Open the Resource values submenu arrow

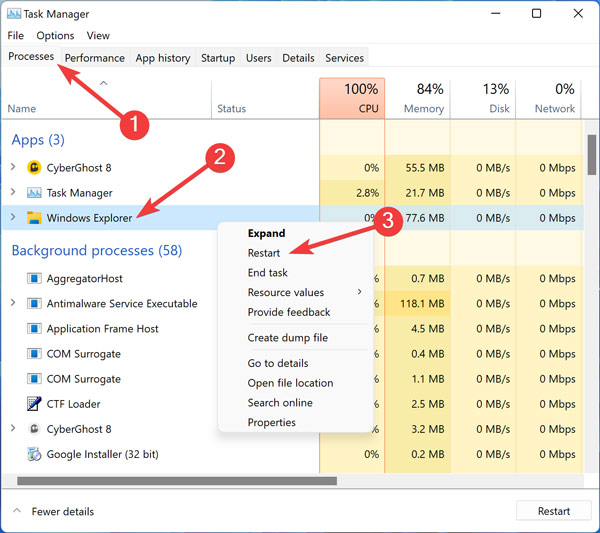[x=359, y=292]
